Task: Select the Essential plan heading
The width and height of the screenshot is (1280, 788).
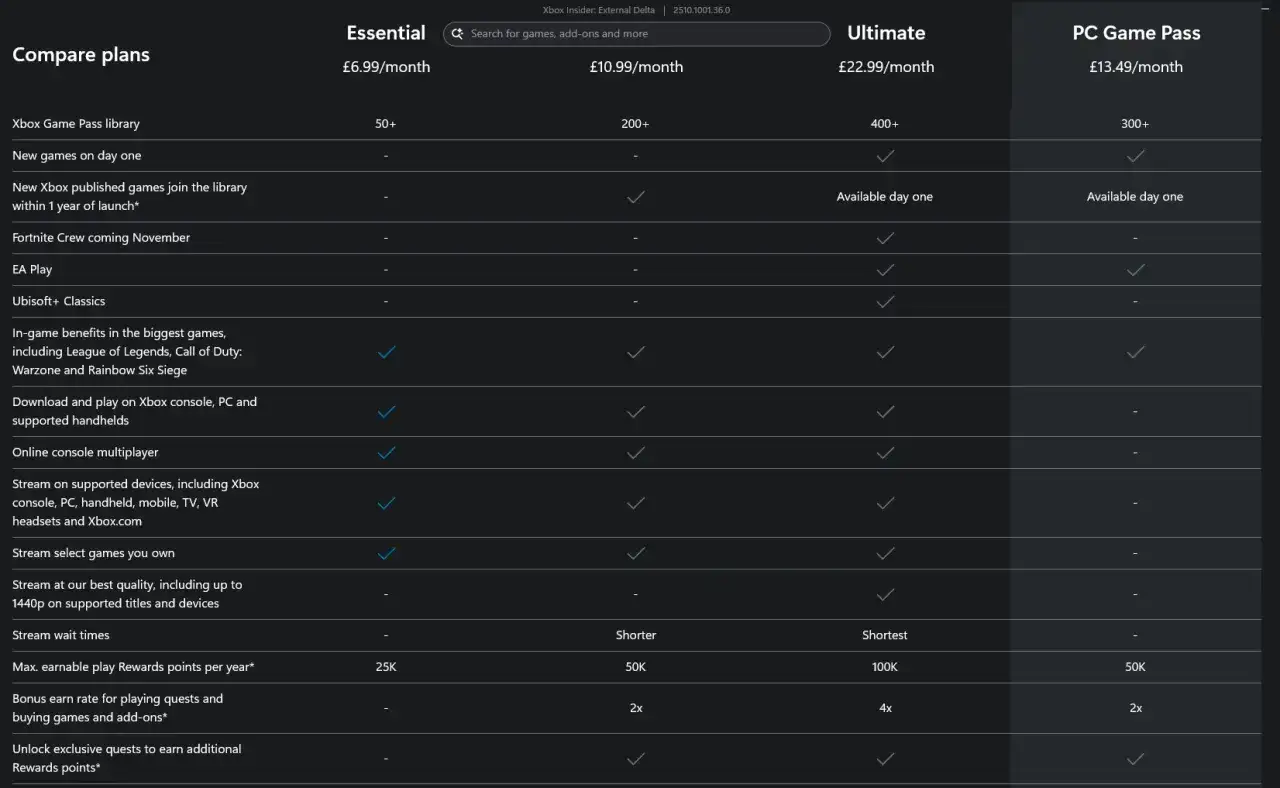Action: coord(386,33)
